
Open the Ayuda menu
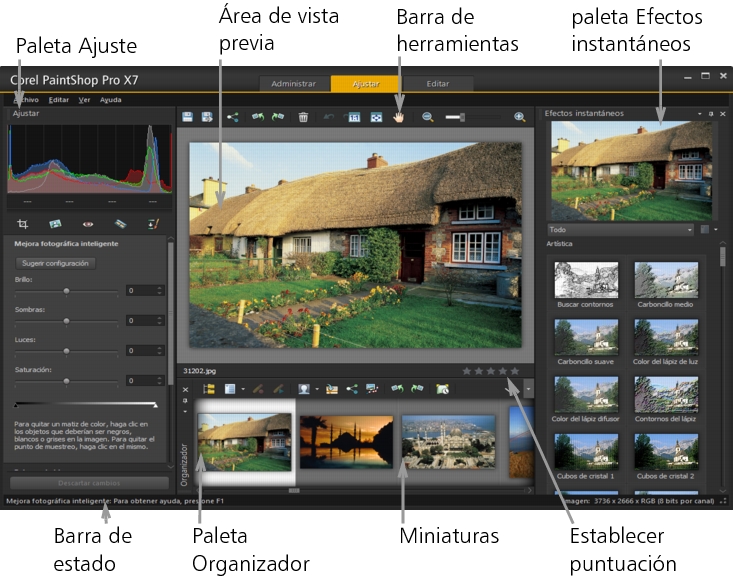point(111,100)
